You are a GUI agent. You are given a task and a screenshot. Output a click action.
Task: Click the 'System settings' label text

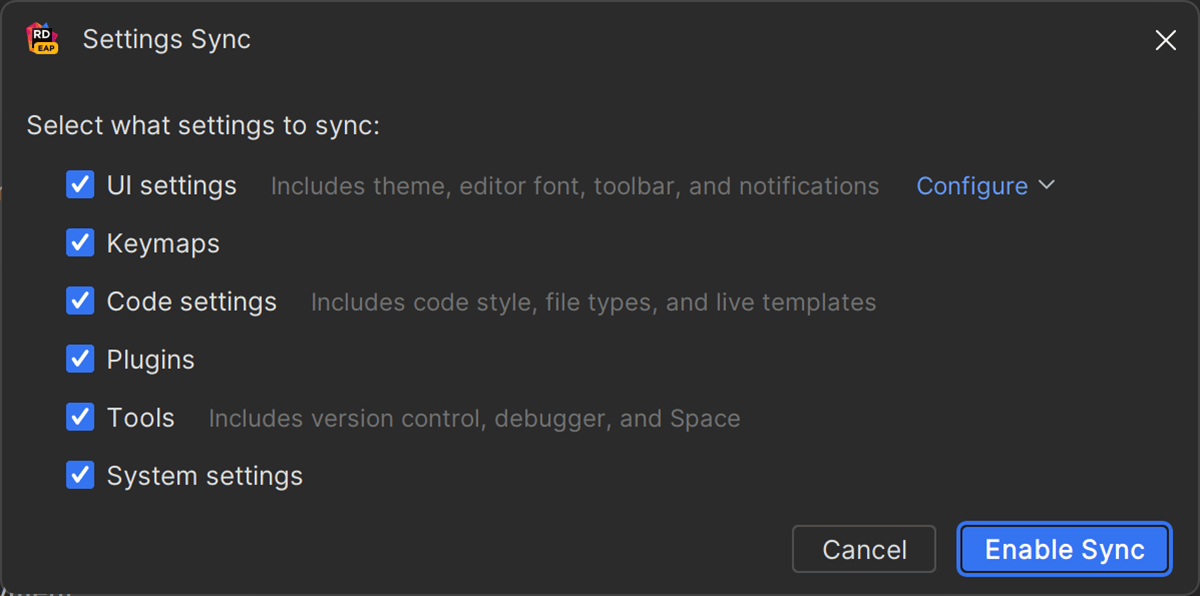pyautogui.click(x=204, y=476)
